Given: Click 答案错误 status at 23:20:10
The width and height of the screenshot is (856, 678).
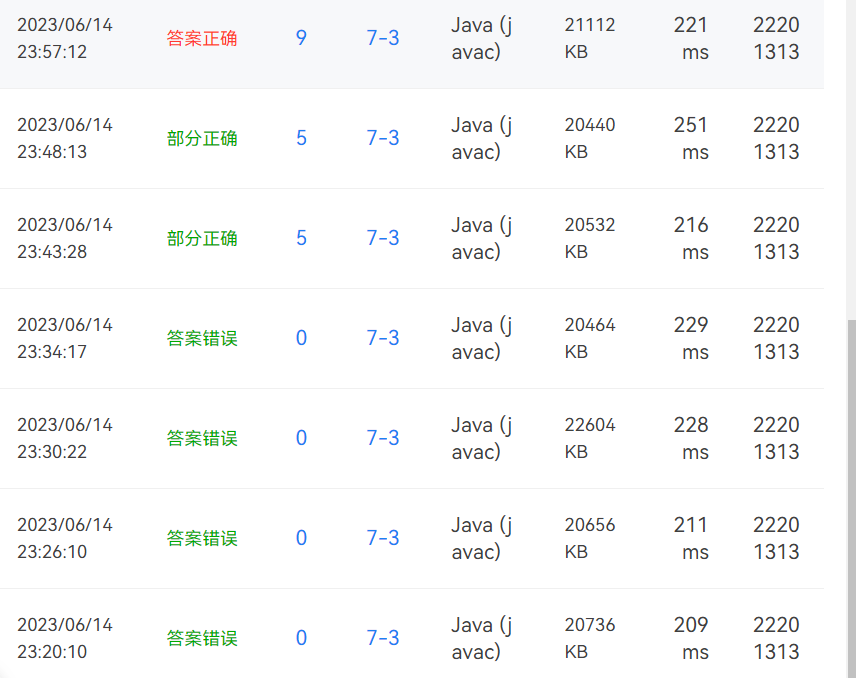Looking at the screenshot, I should [x=202, y=638].
